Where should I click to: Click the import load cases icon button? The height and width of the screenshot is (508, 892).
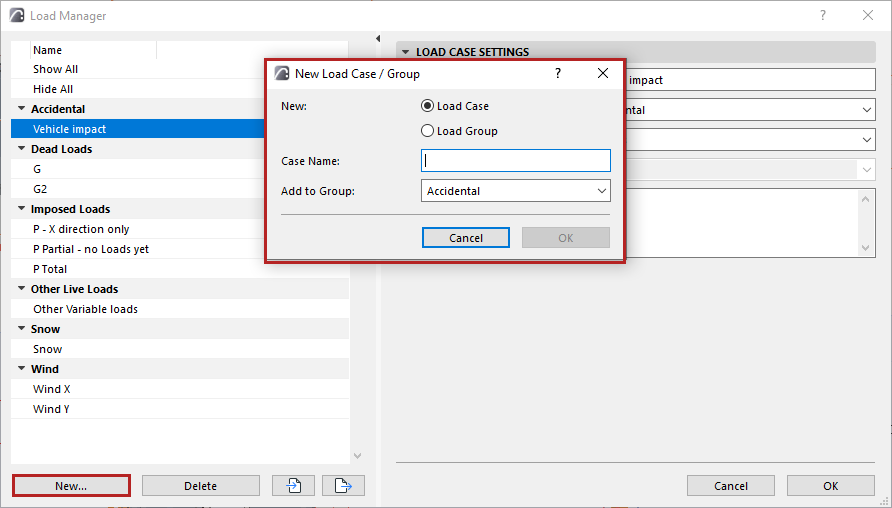294,485
